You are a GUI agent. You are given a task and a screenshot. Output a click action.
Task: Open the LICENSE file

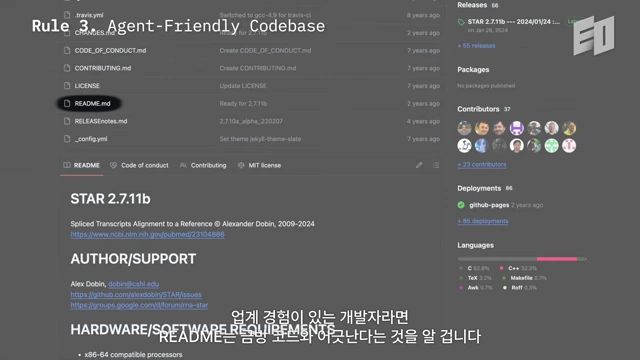pos(87,86)
